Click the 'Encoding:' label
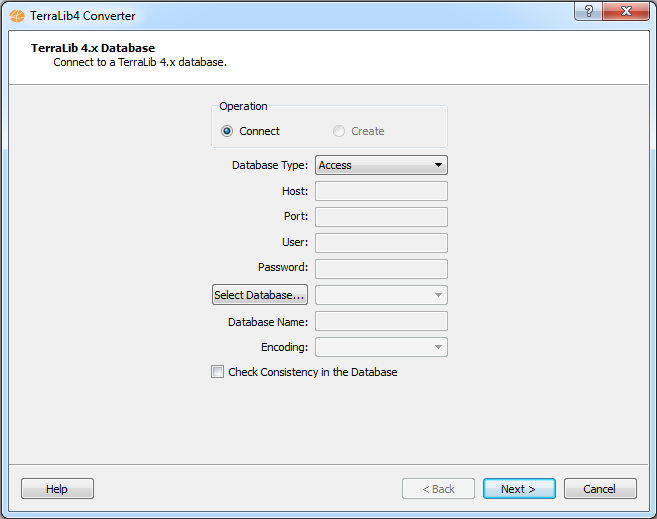The width and height of the screenshot is (657, 519). point(284,347)
